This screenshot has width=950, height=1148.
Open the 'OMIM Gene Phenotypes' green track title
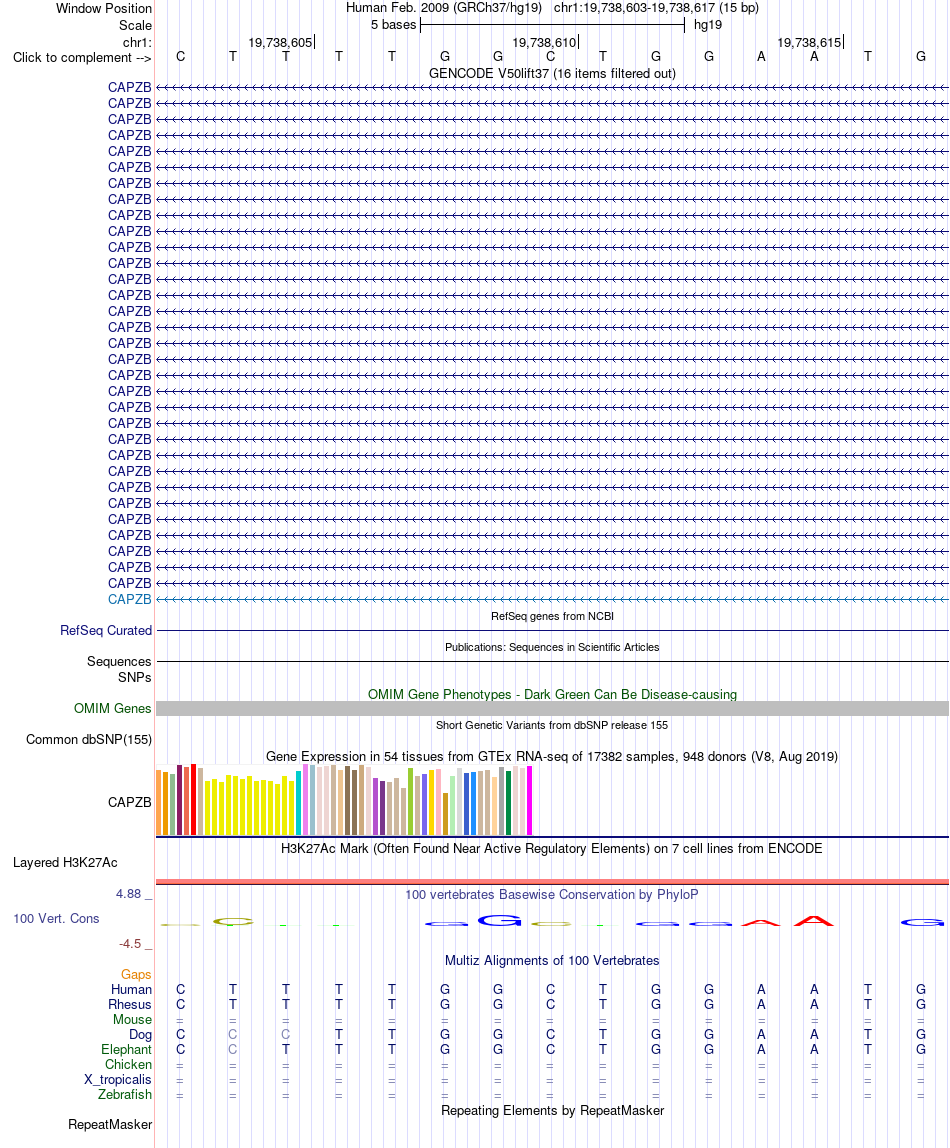pyautogui.click(x=552, y=694)
